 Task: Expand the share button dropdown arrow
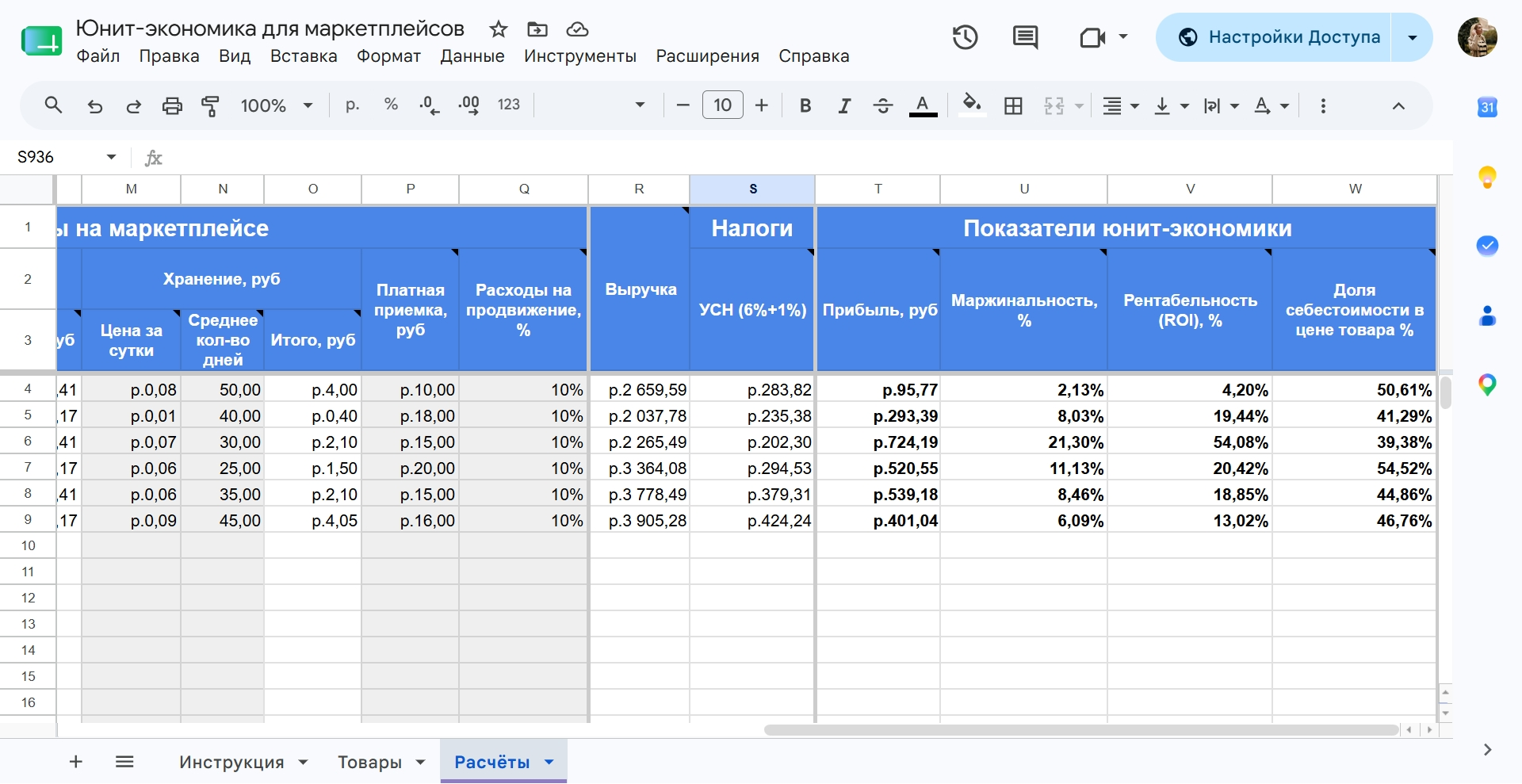pos(1412,37)
